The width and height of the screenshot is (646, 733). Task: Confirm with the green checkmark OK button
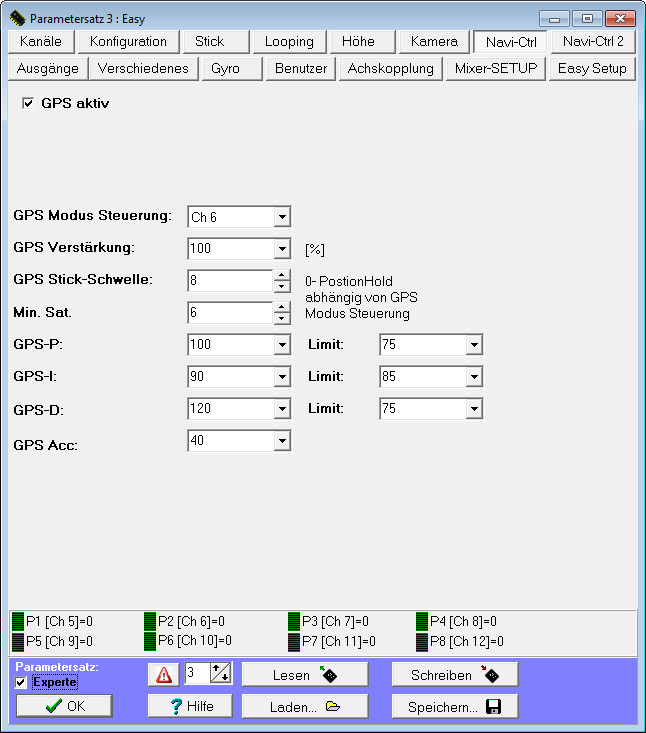(64, 706)
